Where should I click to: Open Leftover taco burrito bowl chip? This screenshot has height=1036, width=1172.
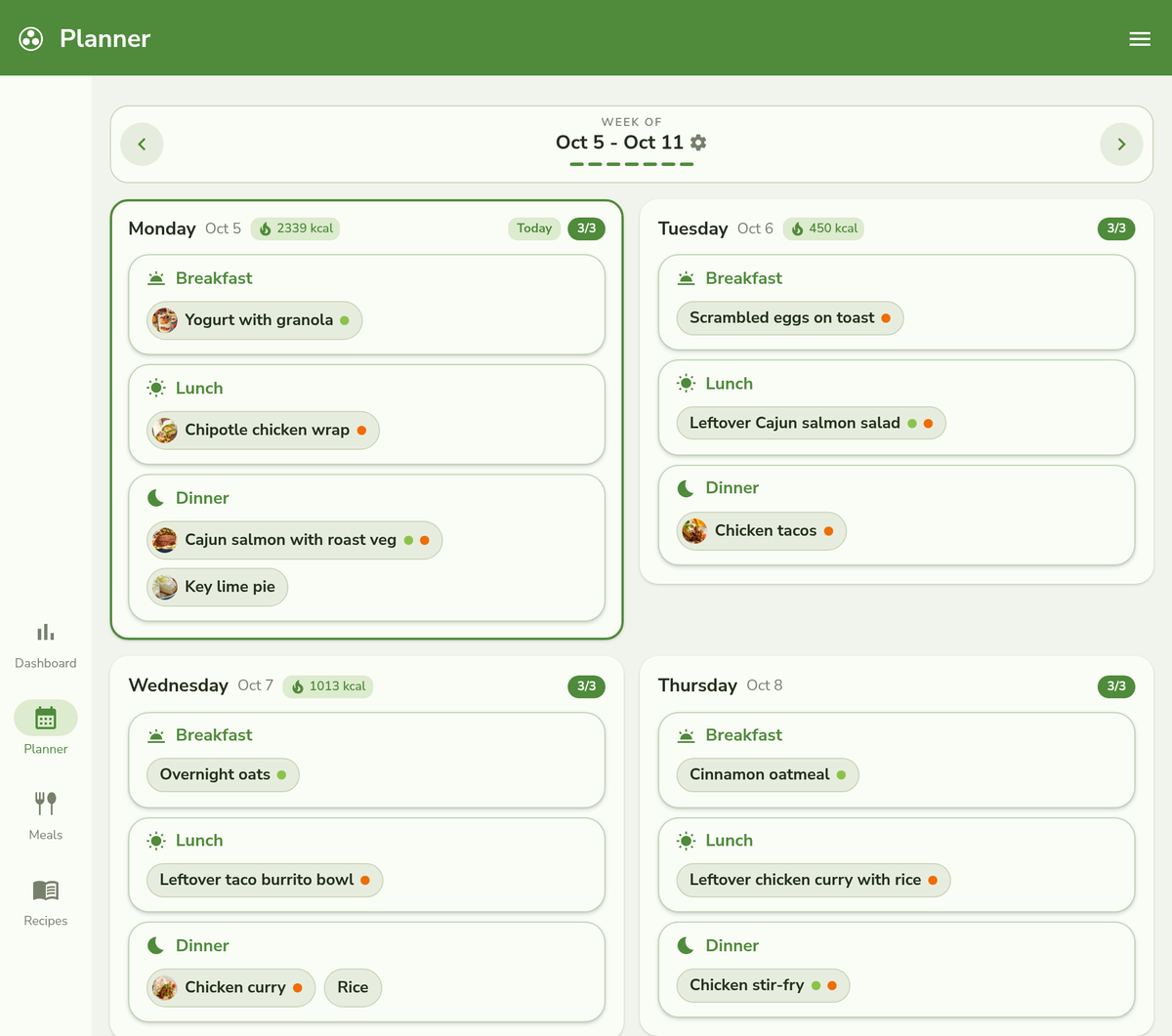click(x=265, y=881)
